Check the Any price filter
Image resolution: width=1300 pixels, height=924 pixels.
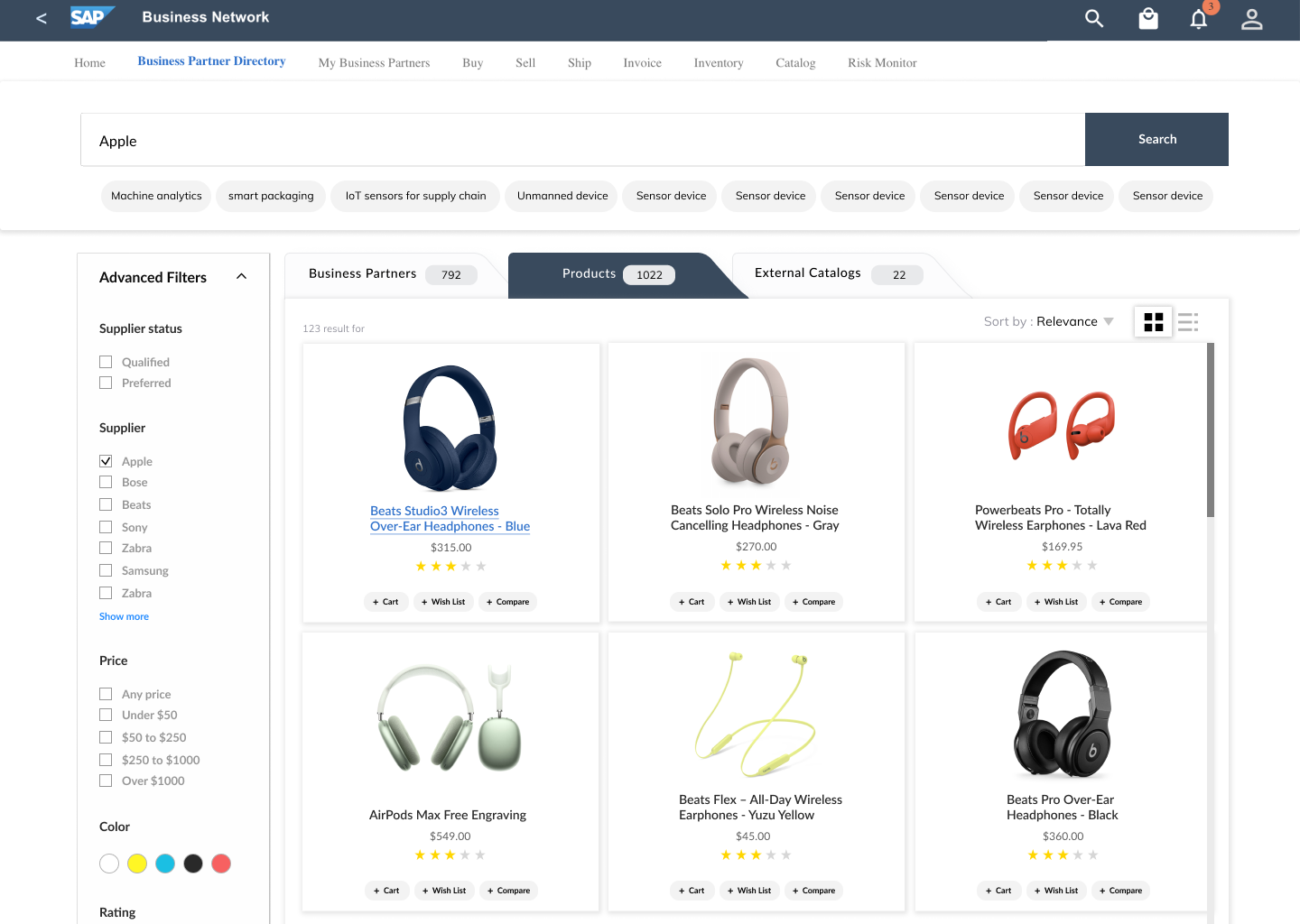click(x=106, y=694)
